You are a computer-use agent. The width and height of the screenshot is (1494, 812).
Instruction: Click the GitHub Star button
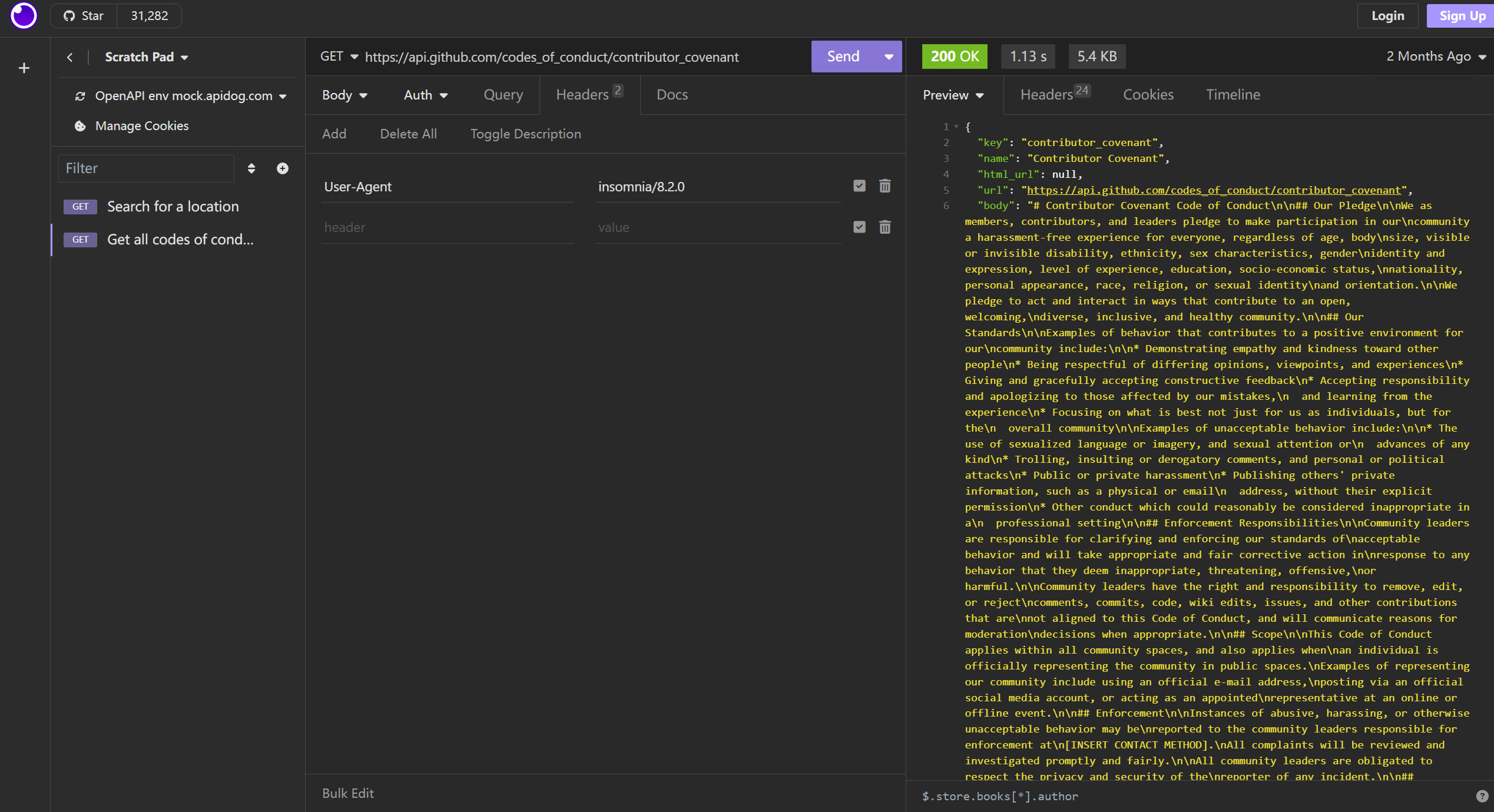(x=84, y=16)
